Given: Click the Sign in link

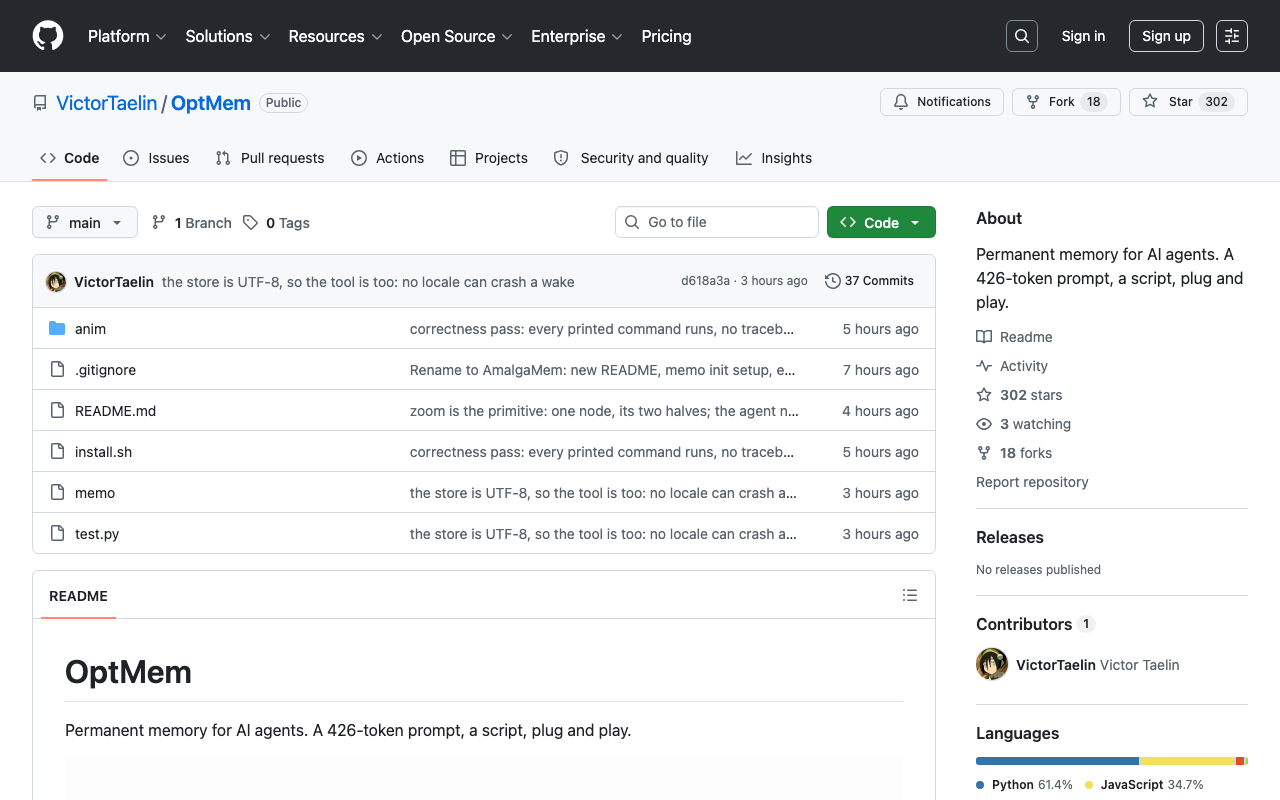Looking at the screenshot, I should pyautogui.click(x=1084, y=36).
